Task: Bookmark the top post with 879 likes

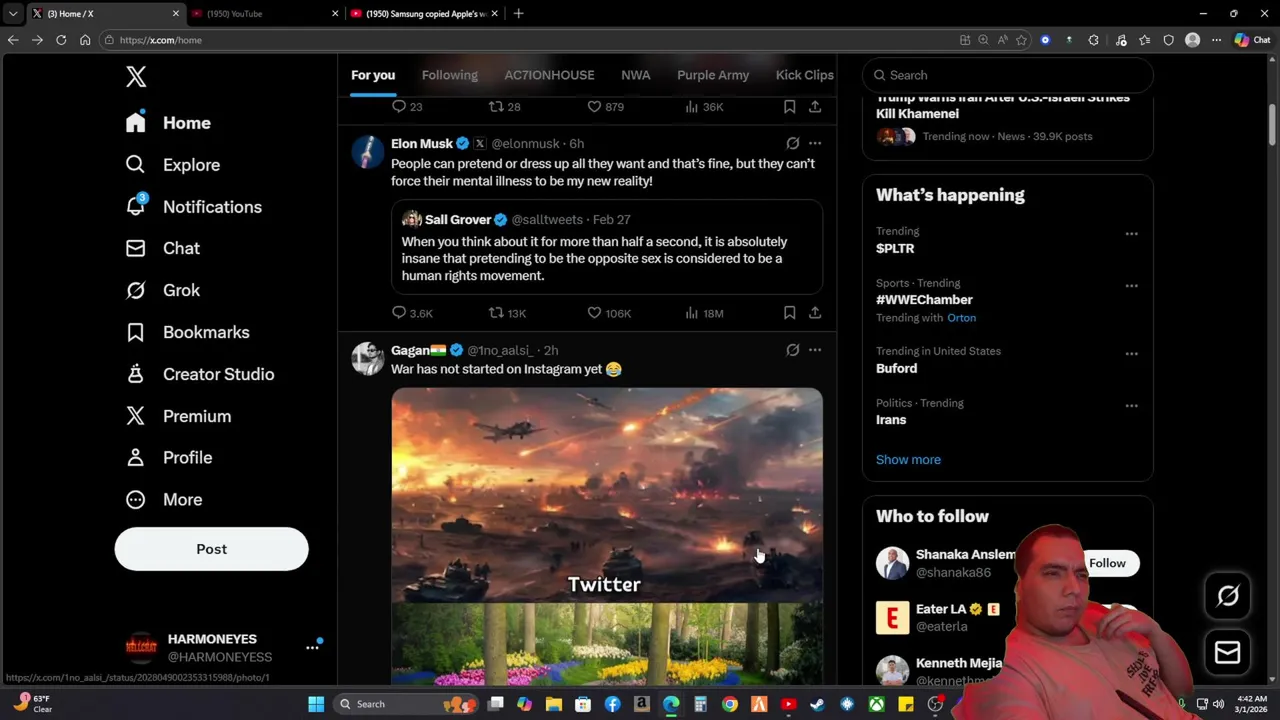Action: click(x=789, y=107)
